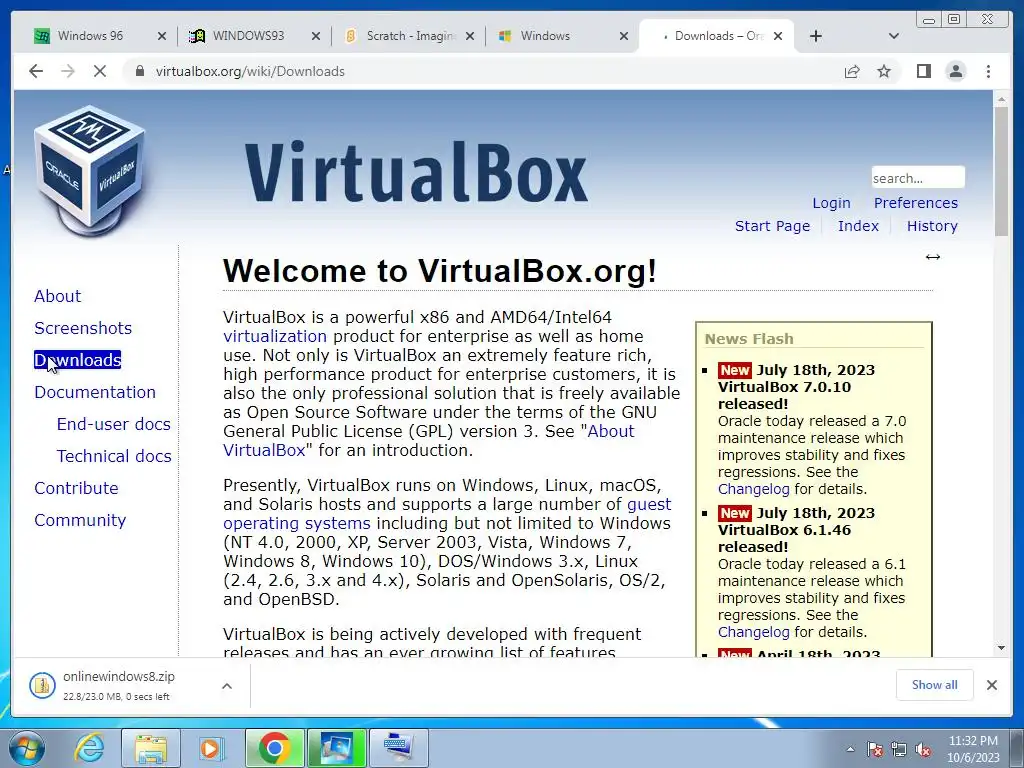Open the Index link
The height and width of the screenshot is (768, 1024).
858,226
